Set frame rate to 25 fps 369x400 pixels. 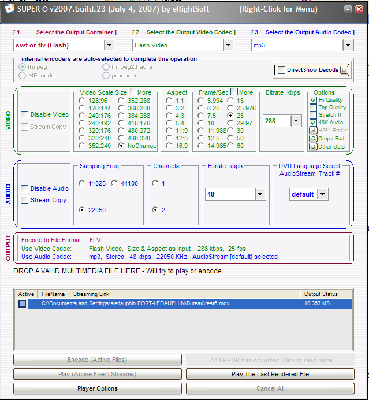tap(230, 115)
